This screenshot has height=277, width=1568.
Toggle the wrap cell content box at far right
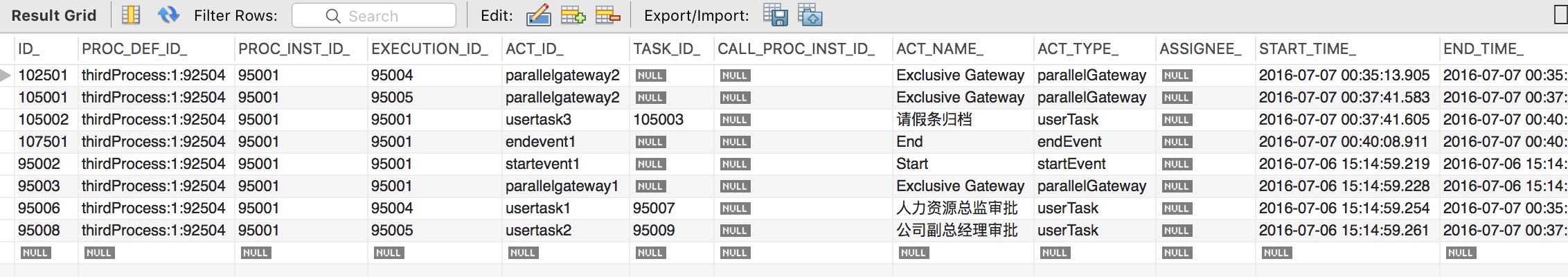(1561, 15)
